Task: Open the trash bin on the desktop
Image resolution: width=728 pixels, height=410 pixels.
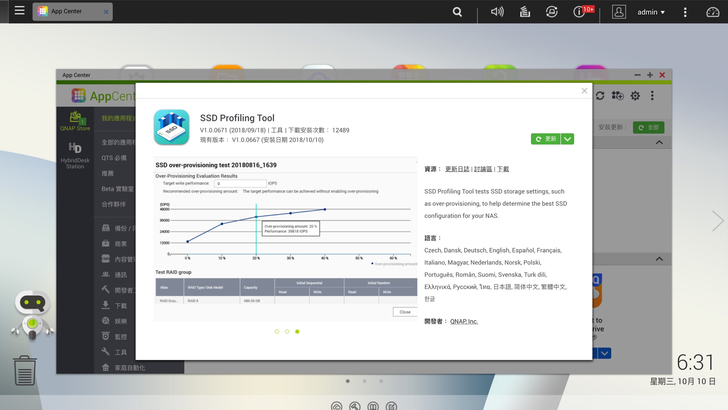Action: pos(26,372)
